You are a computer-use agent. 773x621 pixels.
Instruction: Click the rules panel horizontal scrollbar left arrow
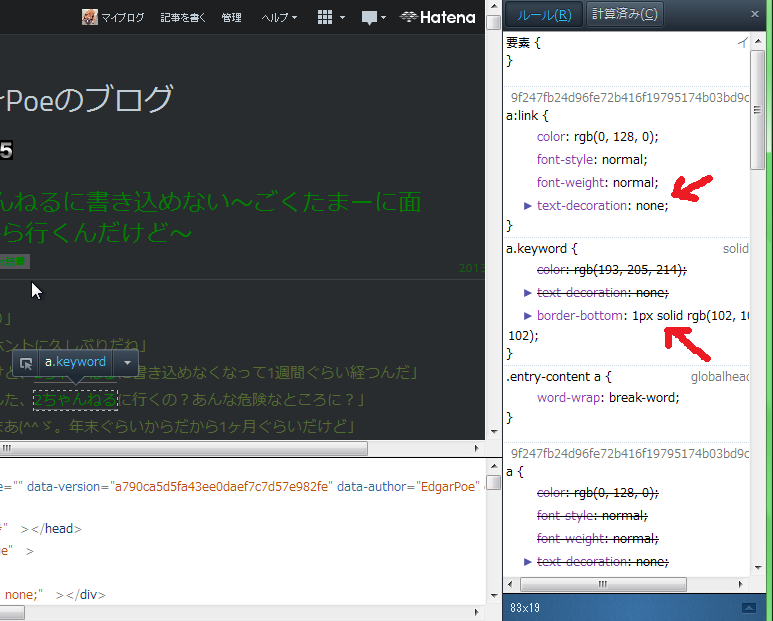(x=510, y=585)
